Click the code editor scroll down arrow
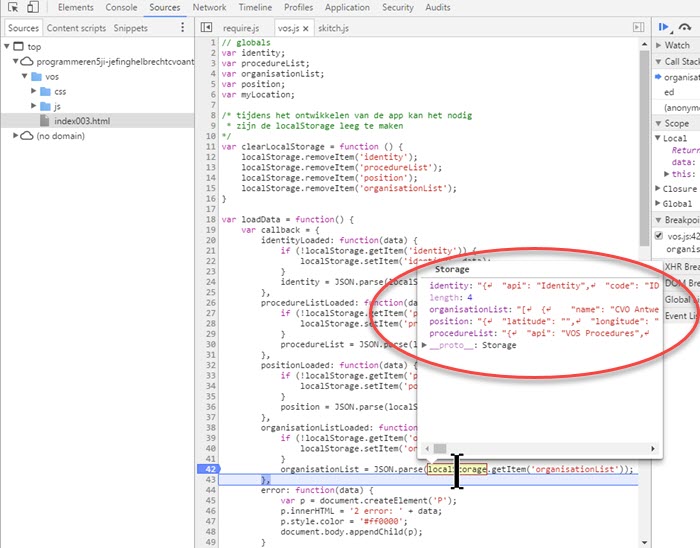This screenshot has height=548, width=700. [x=644, y=542]
